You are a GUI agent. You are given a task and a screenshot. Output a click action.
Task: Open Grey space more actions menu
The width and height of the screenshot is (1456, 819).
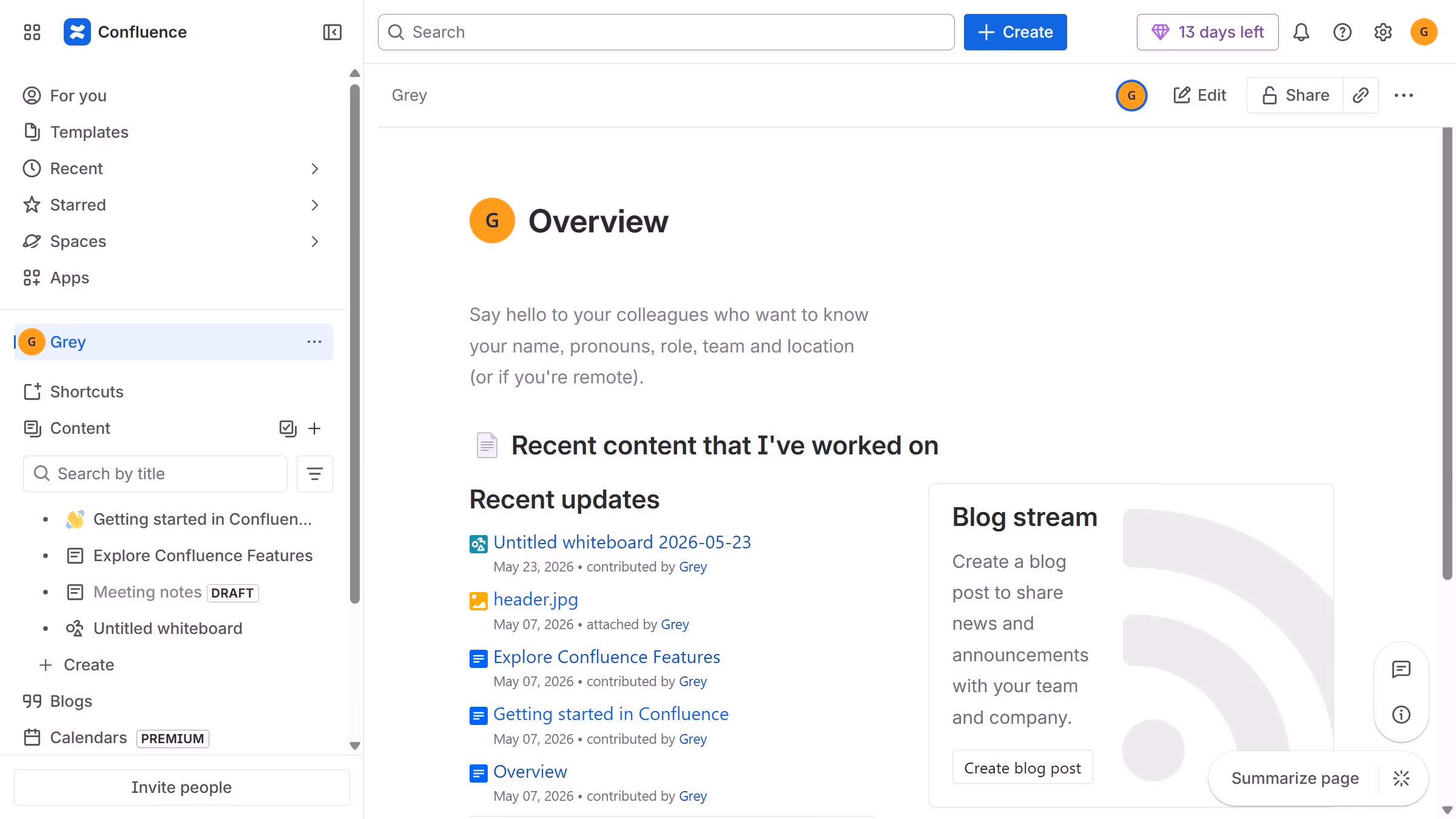[x=314, y=342]
